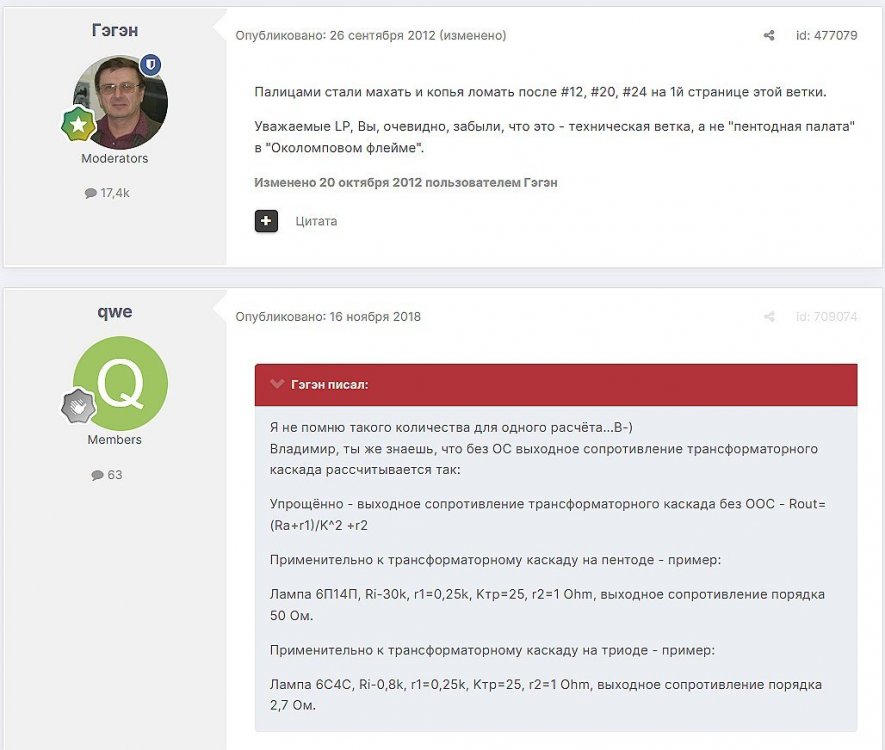Click Гэгэн's profile photo avatar
Screen dimensions: 885x750
point(120,102)
